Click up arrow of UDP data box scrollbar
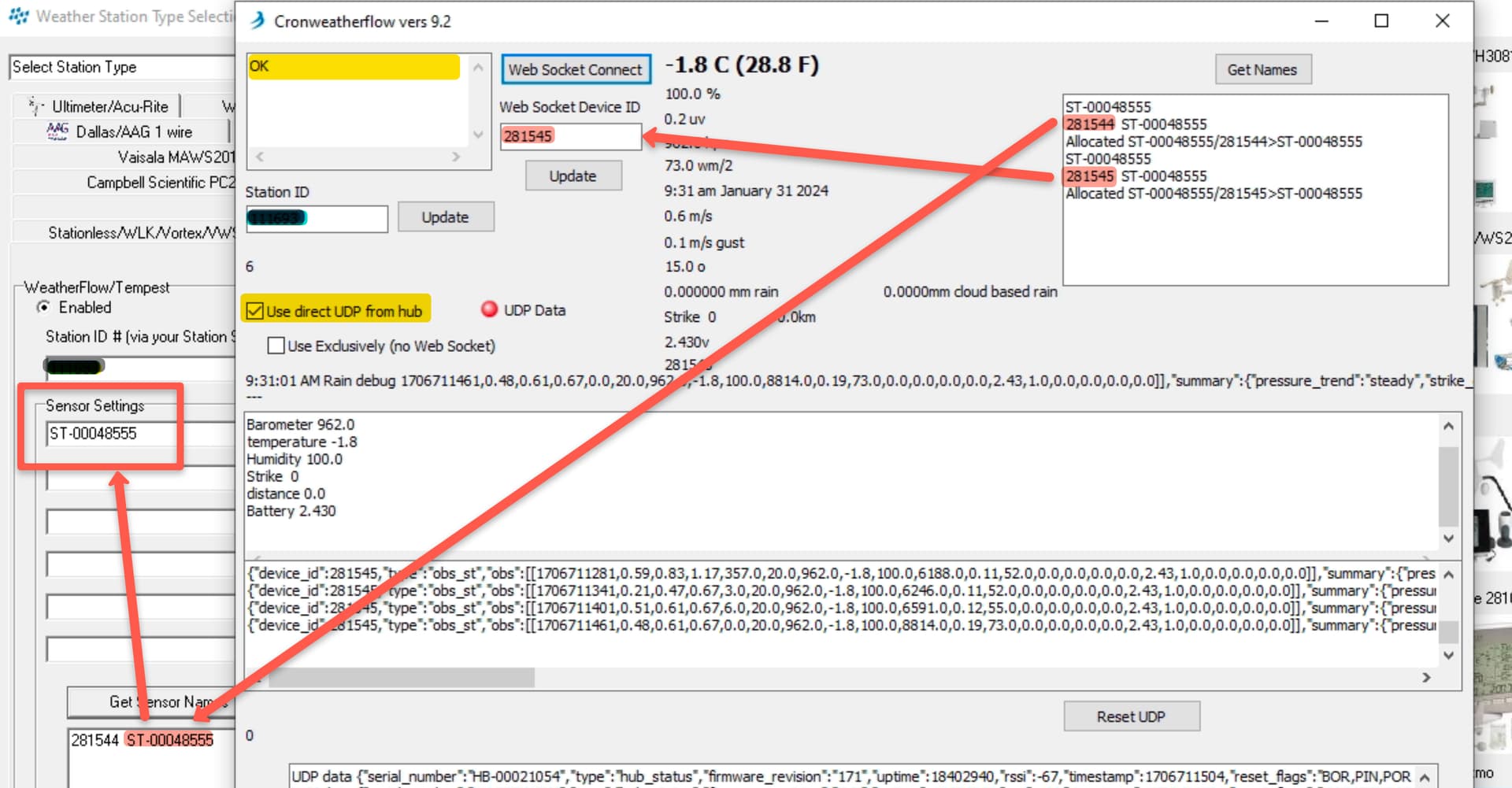Viewport: 1512px width, 788px height. click(1425, 778)
